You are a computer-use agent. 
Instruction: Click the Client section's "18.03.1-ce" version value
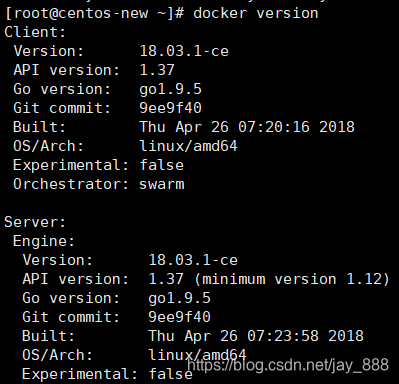tap(184, 51)
